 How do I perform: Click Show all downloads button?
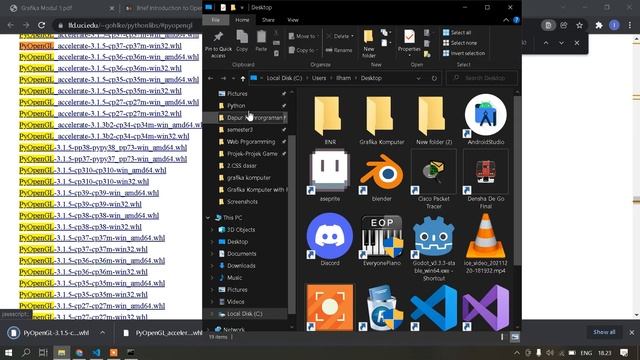604,332
